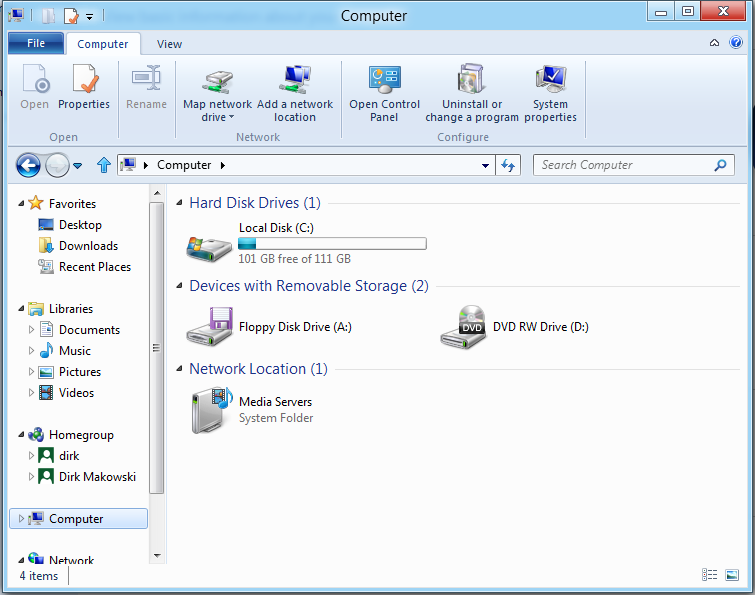Minimize the ribbon with the chevron

[x=715, y=43]
